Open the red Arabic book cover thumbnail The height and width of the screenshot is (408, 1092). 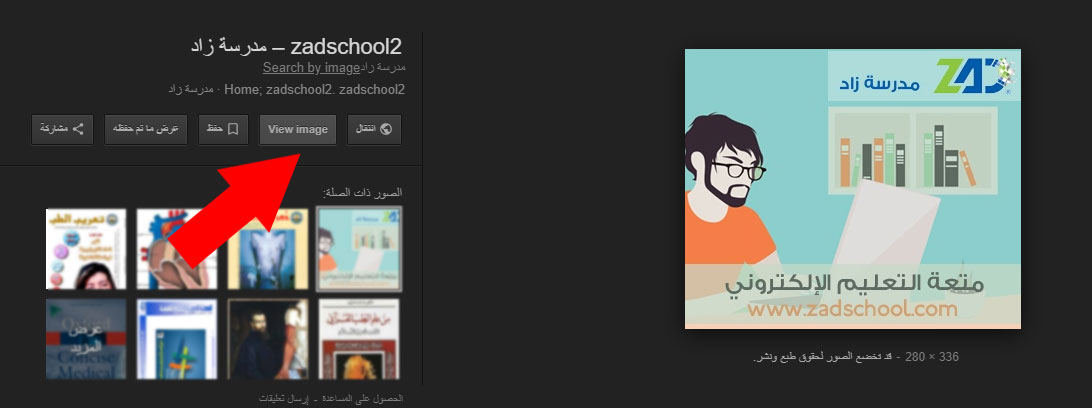pos(359,339)
